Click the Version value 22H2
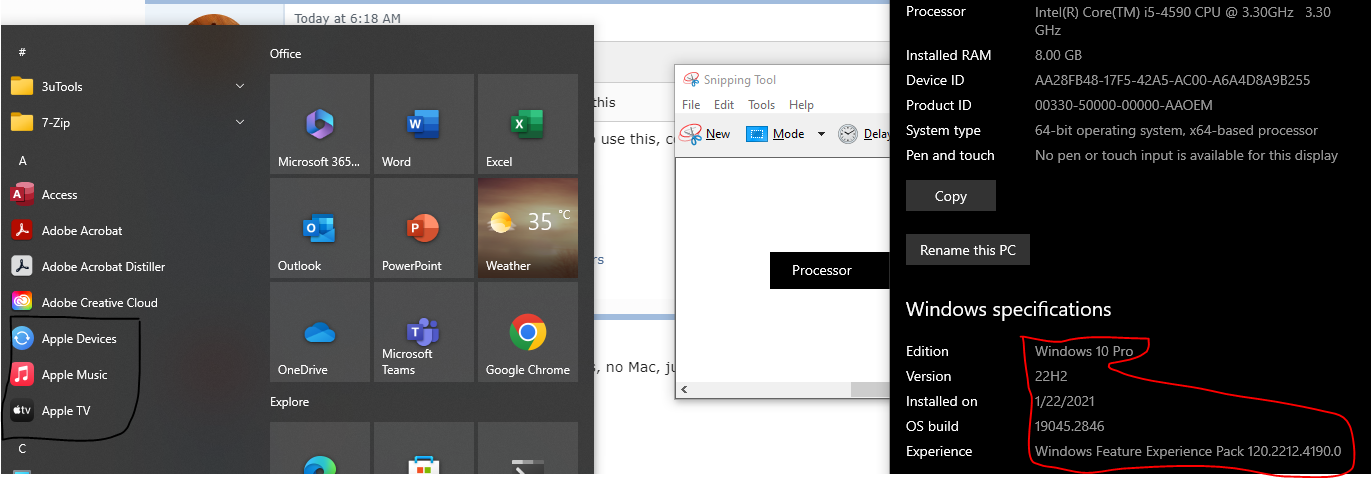1371x478 pixels. (x=1052, y=376)
